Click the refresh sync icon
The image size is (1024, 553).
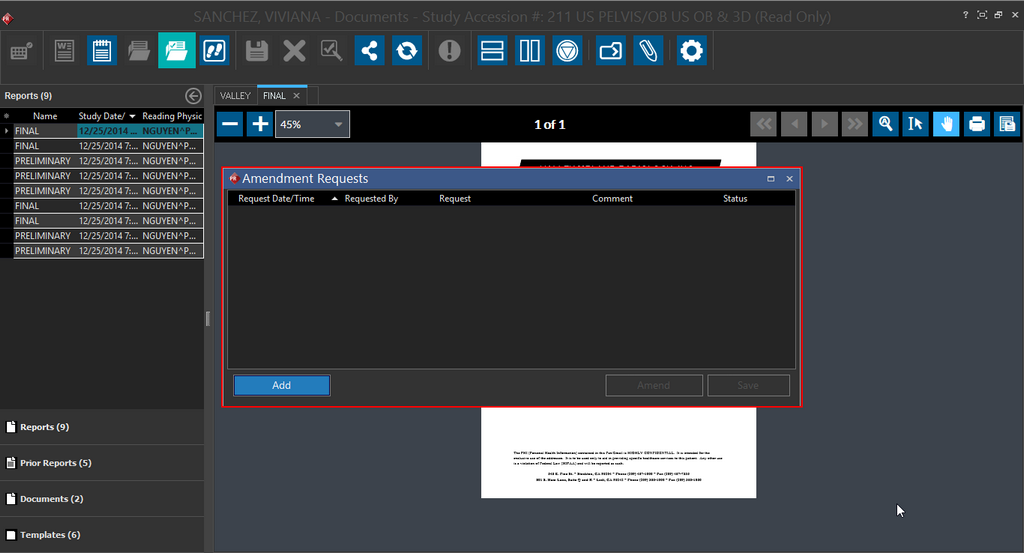(406, 51)
